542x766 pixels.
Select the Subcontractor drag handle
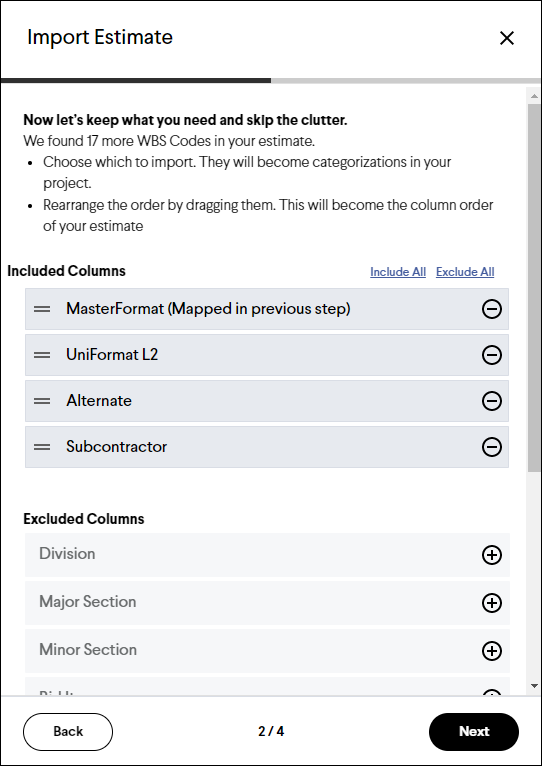42,447
